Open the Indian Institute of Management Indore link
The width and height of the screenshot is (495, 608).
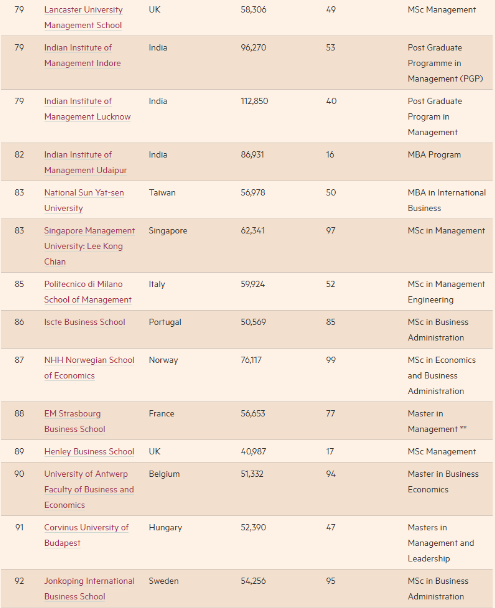[x=83, y=55]
